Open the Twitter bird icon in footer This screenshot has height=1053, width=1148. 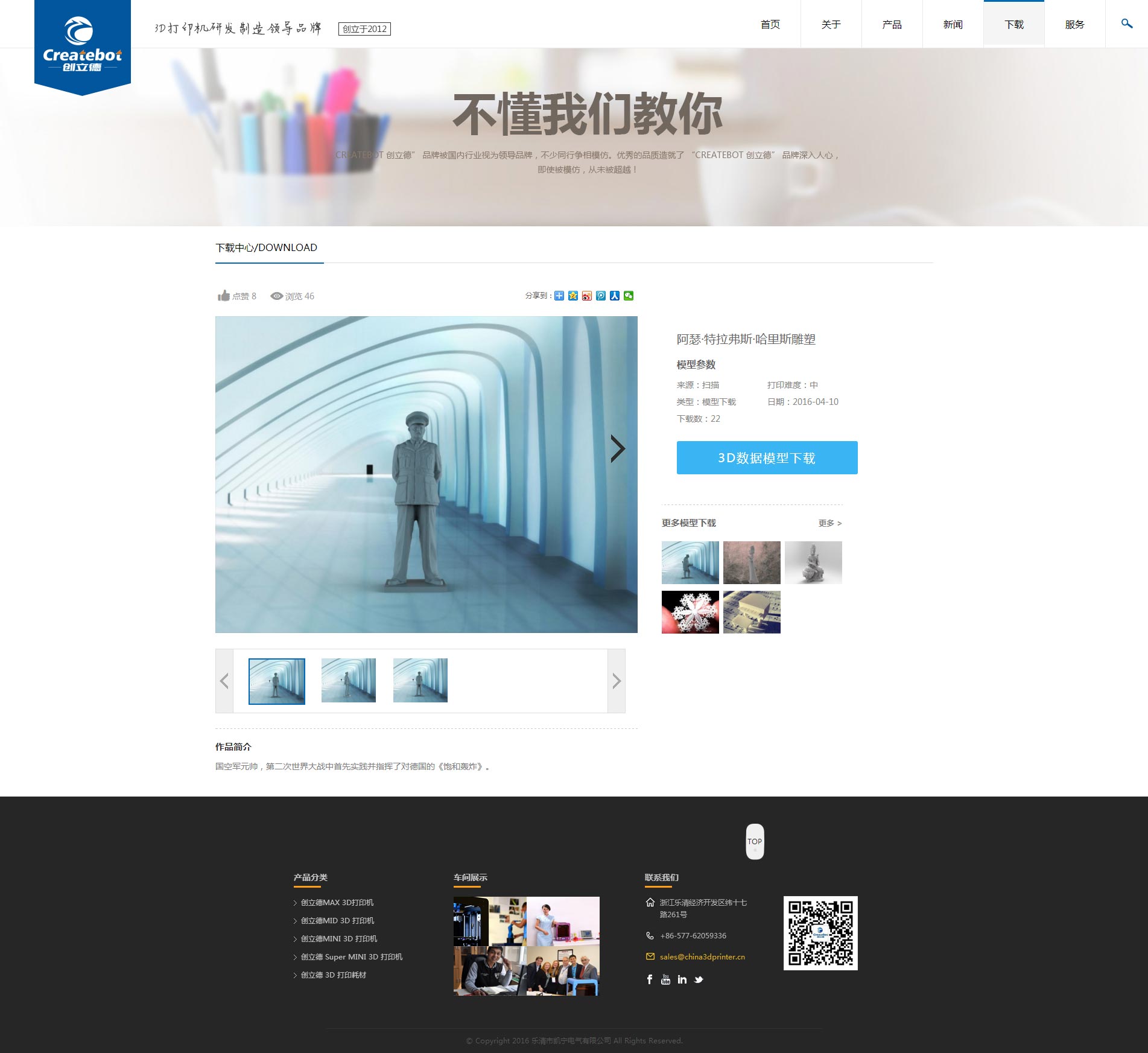(x=699, y=979)
